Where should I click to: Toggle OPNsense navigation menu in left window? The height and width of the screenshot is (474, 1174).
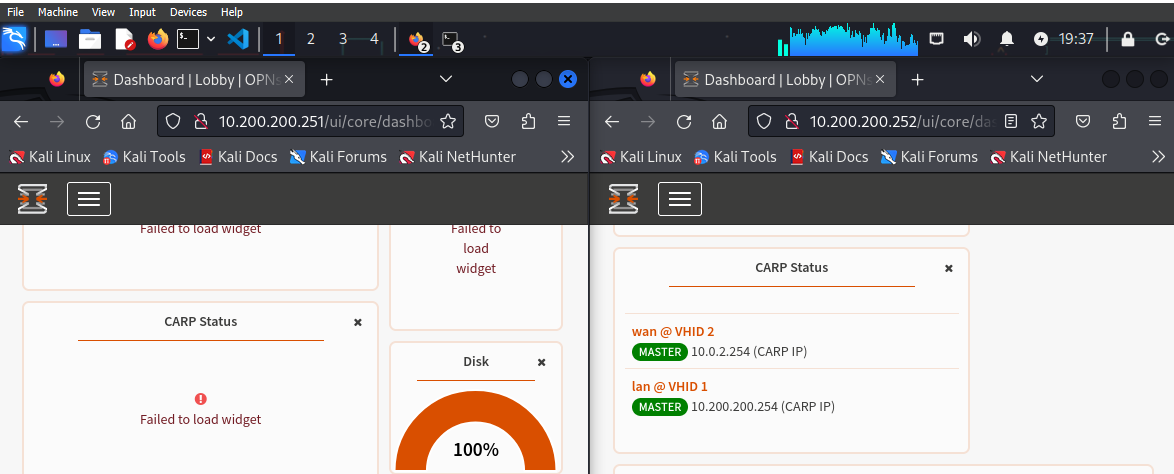coord(89,198)
